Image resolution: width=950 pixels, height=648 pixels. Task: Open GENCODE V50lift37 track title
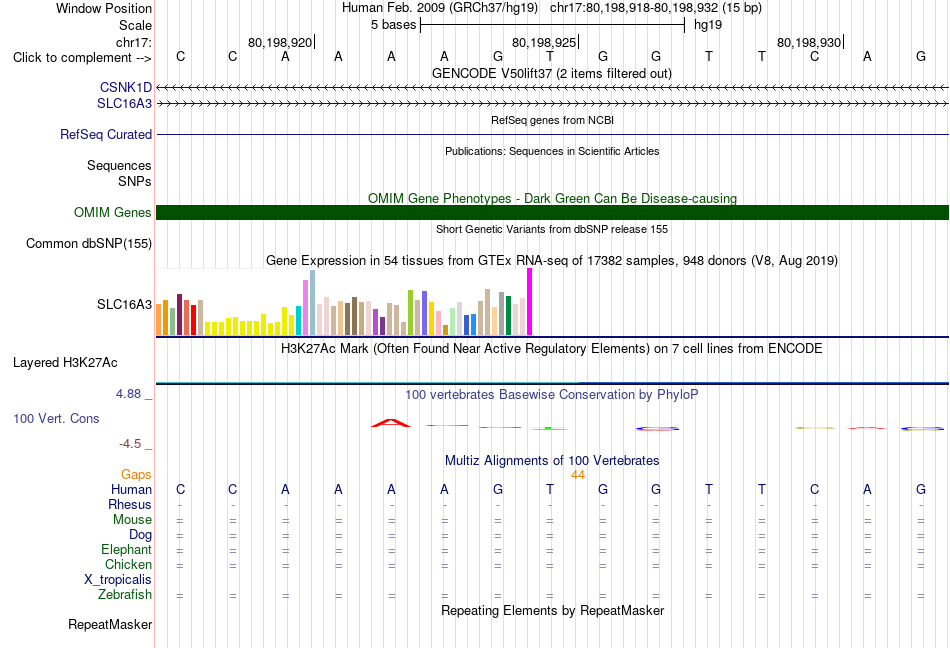point(552,73)
